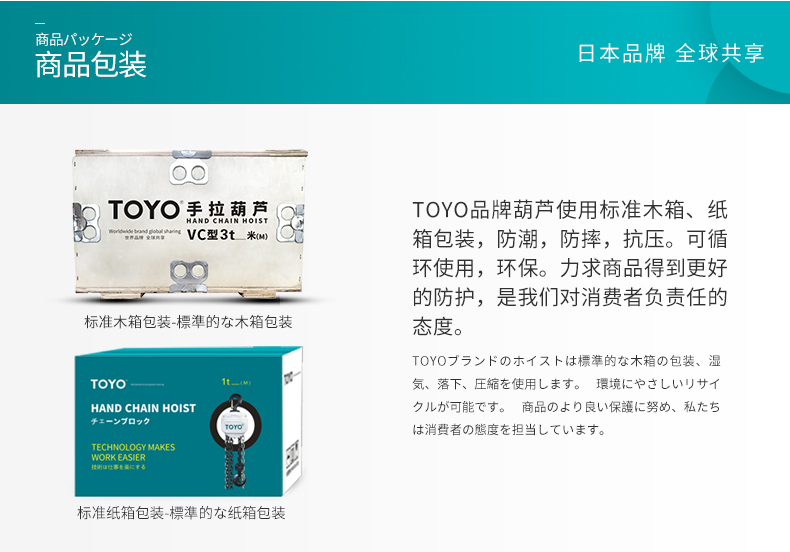Image resolution: width=790 pixels, height=552 pixels.
Task: Click the 商品包装 heading title
Action: 91,64
